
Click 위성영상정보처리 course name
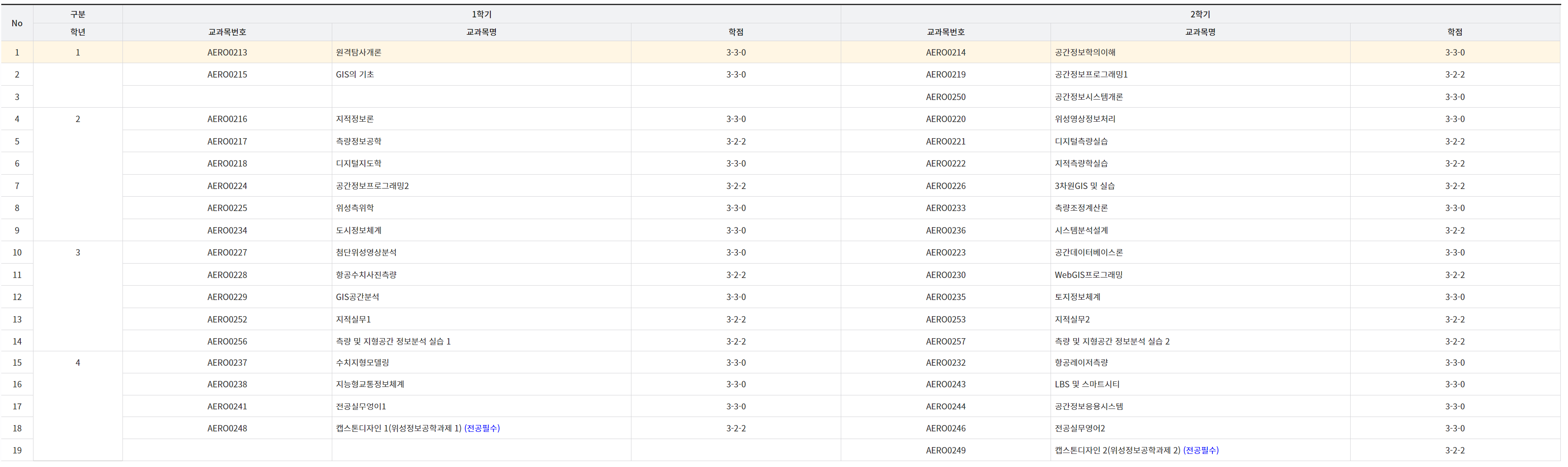coord(1085,119)
